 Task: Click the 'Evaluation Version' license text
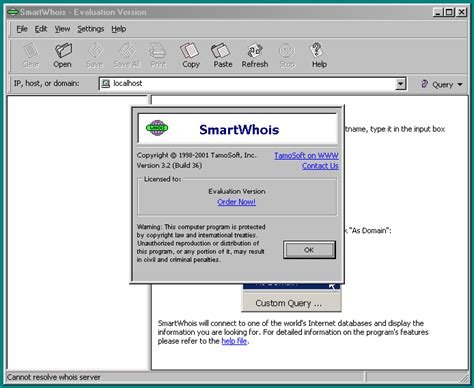tap(237, 191)
